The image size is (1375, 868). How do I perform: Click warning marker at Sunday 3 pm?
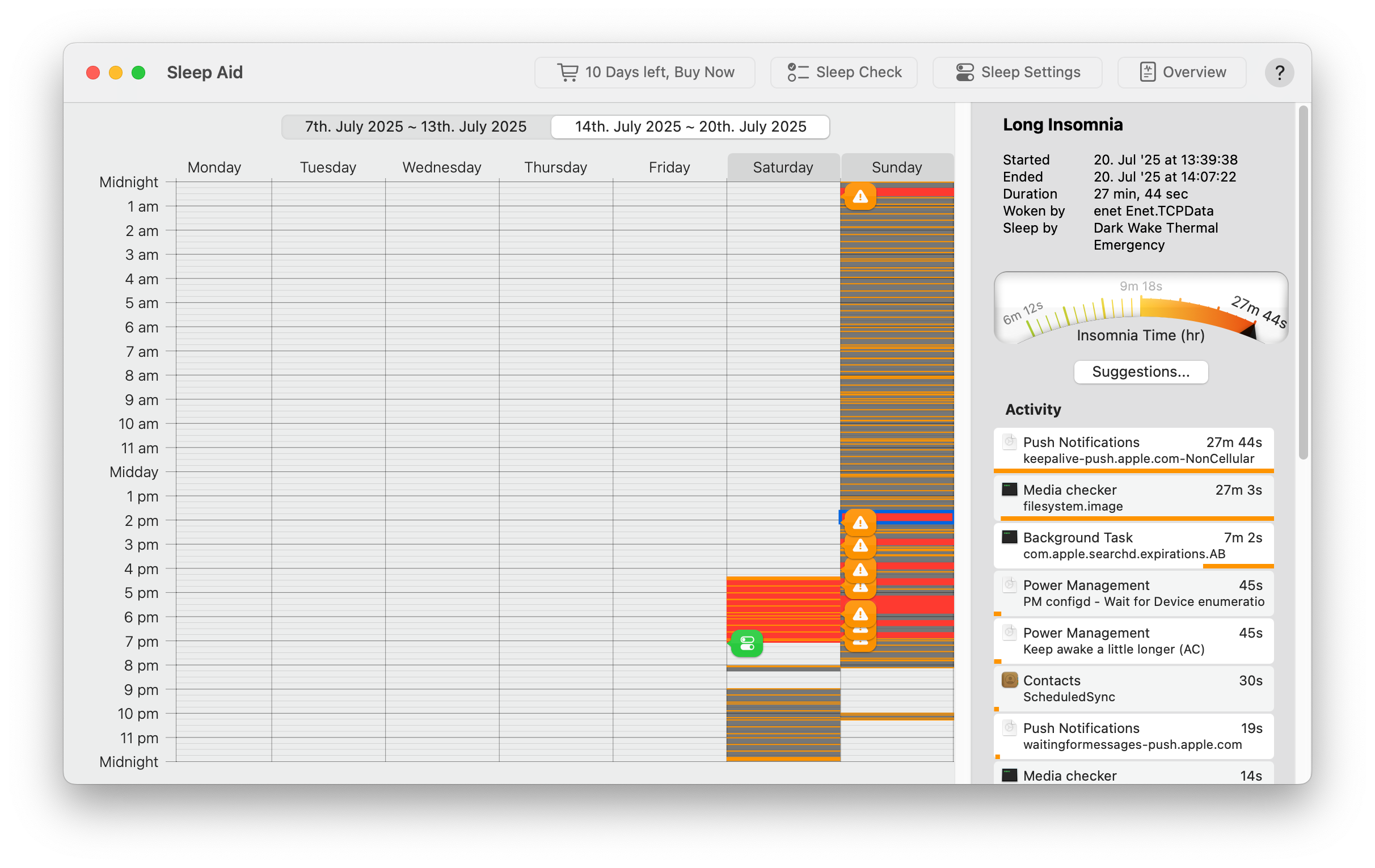[860, 545]
